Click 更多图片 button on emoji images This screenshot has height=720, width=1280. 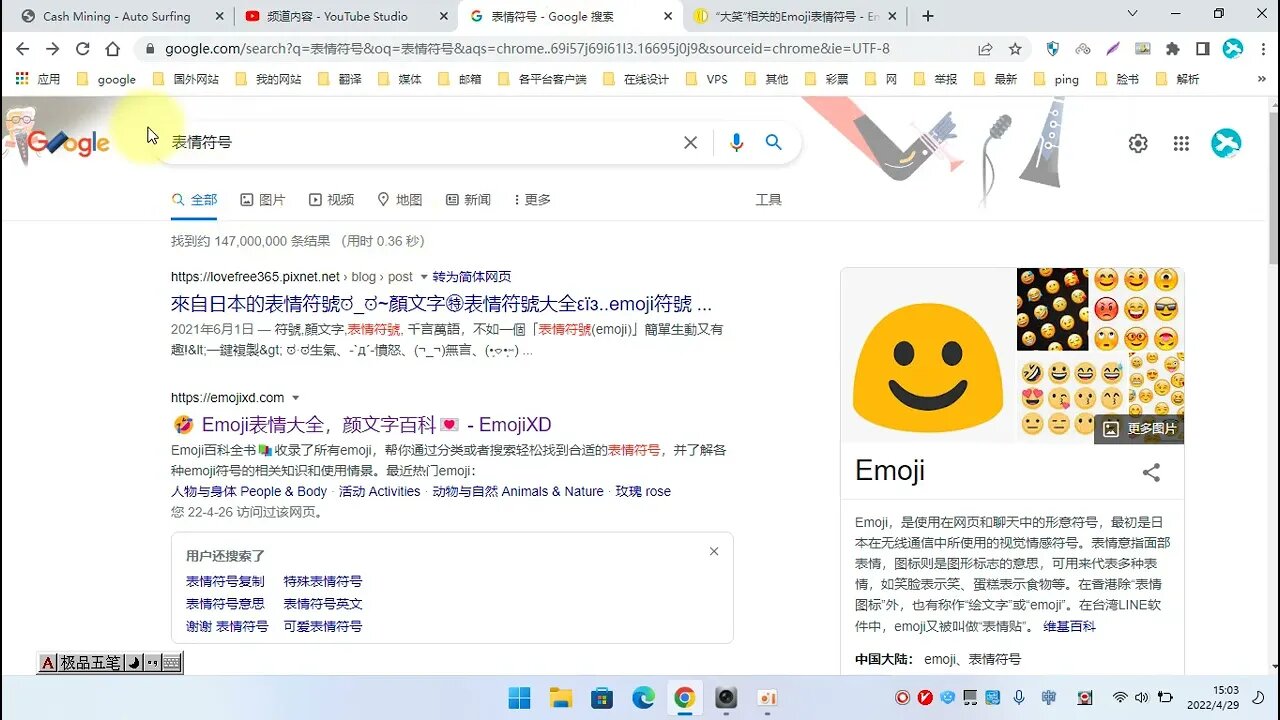1140,428
